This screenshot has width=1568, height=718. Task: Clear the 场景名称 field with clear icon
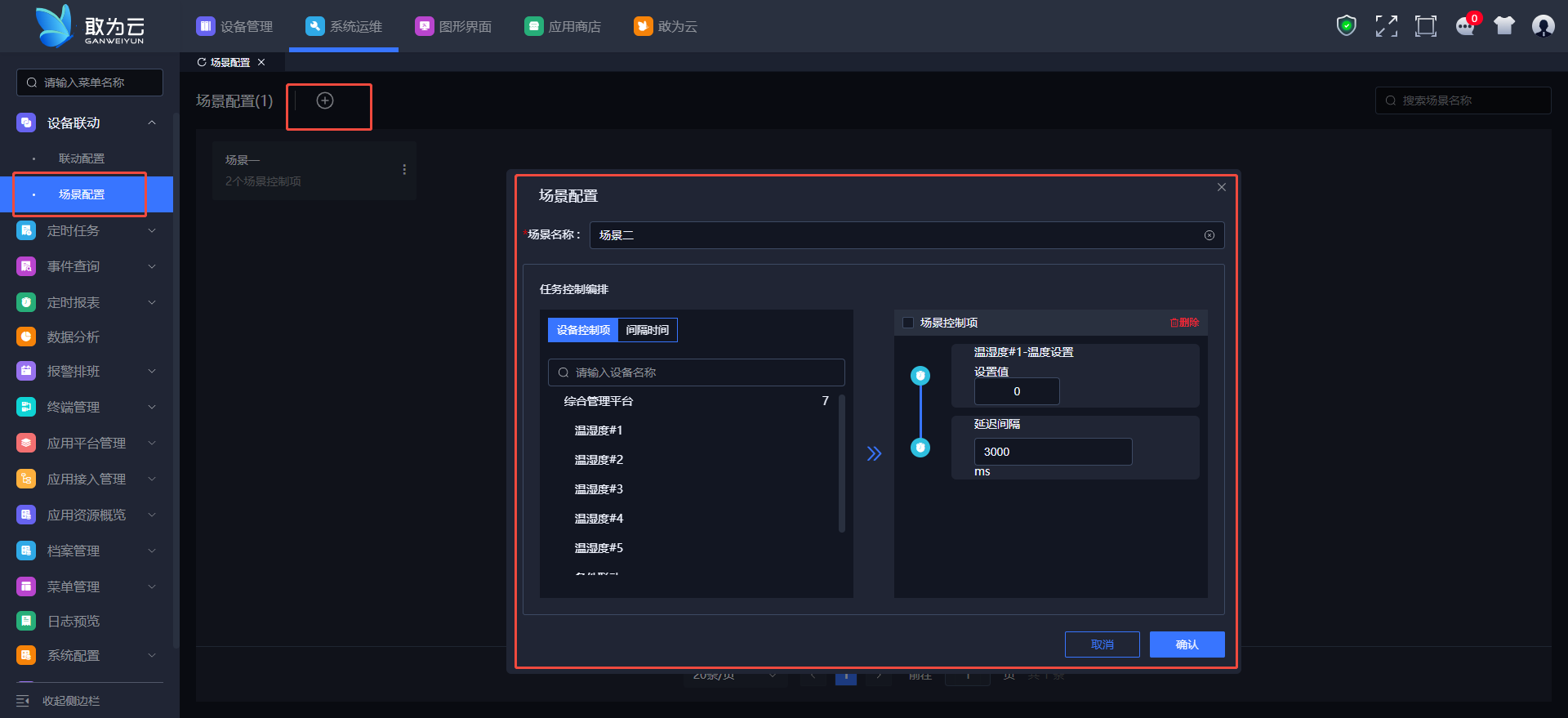(1209, 235)
